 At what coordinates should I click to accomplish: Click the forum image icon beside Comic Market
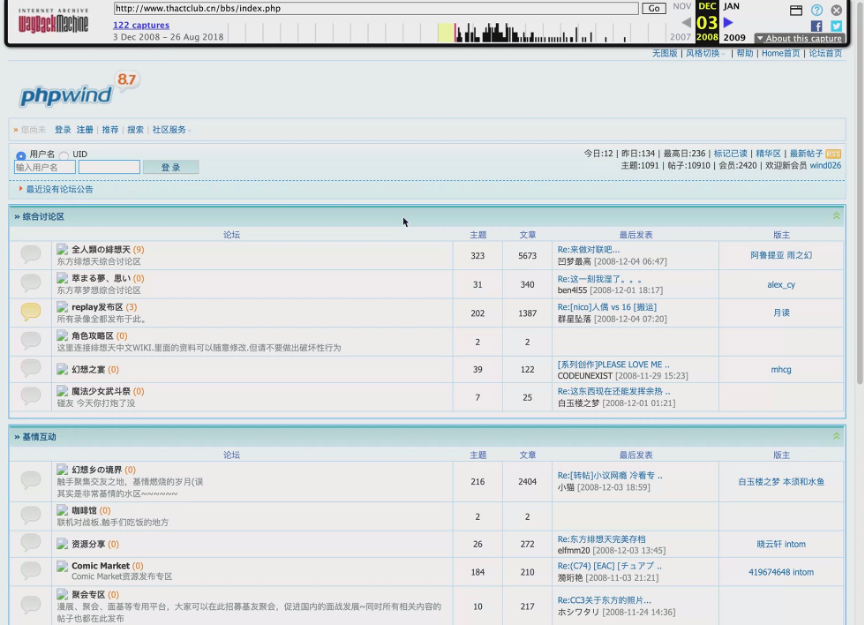[x=62, y=565]
